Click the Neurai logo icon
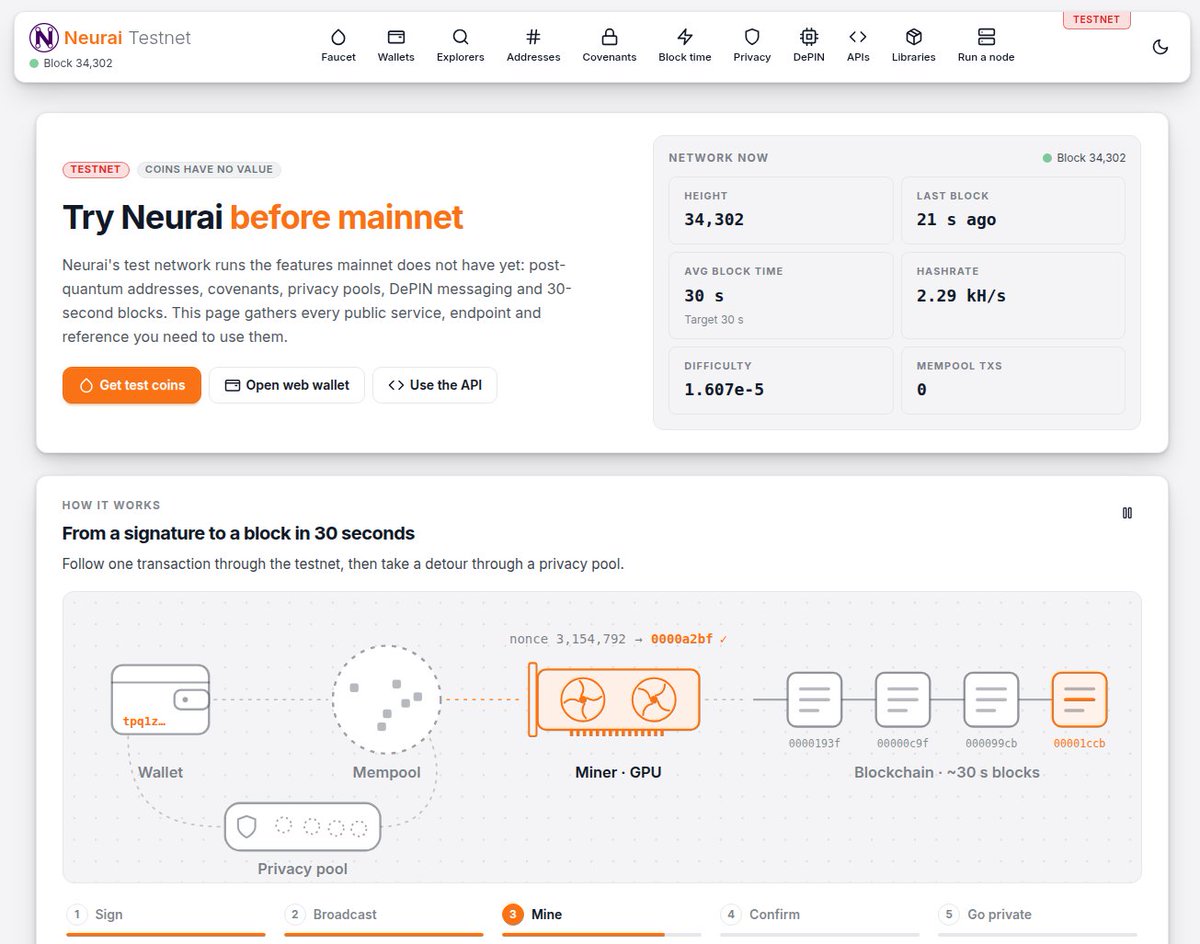Viewport: 1200px width, 944px height. (x=44, y=38)
